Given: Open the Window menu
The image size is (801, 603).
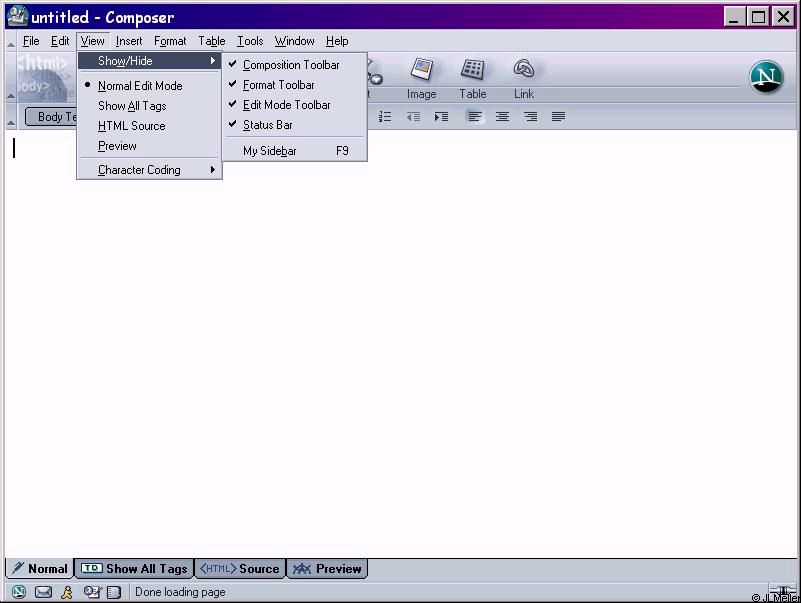Looking at the screenshot, I should coord(294,41).
